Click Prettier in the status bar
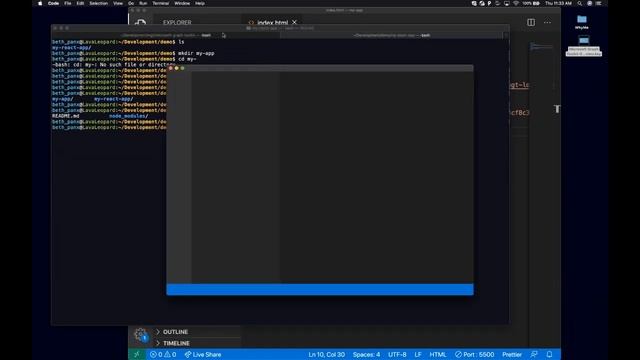This screenshot has width=640, height=360. pyautogui.click(x=512, y=354)
